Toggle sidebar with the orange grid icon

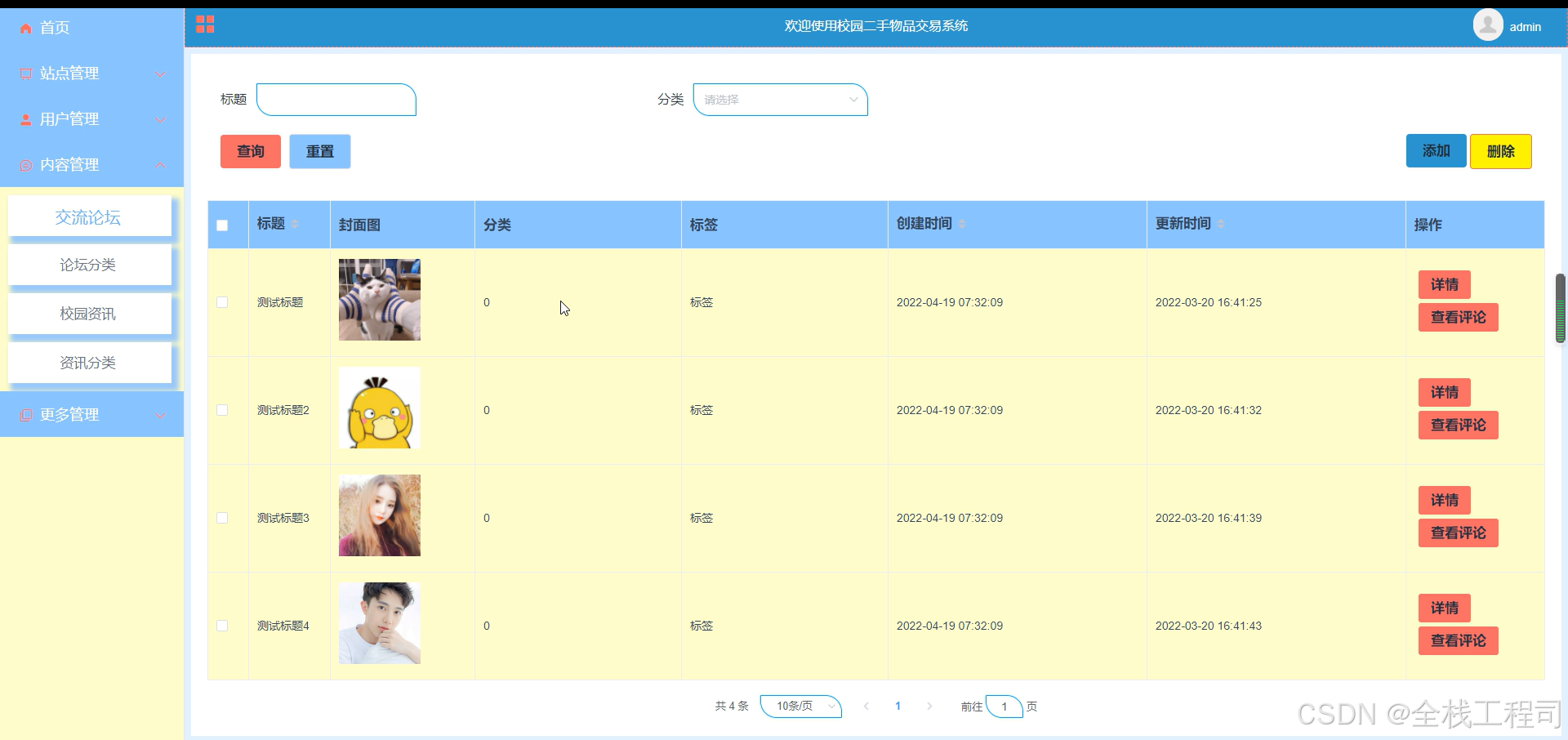click(x=205, y=25)
